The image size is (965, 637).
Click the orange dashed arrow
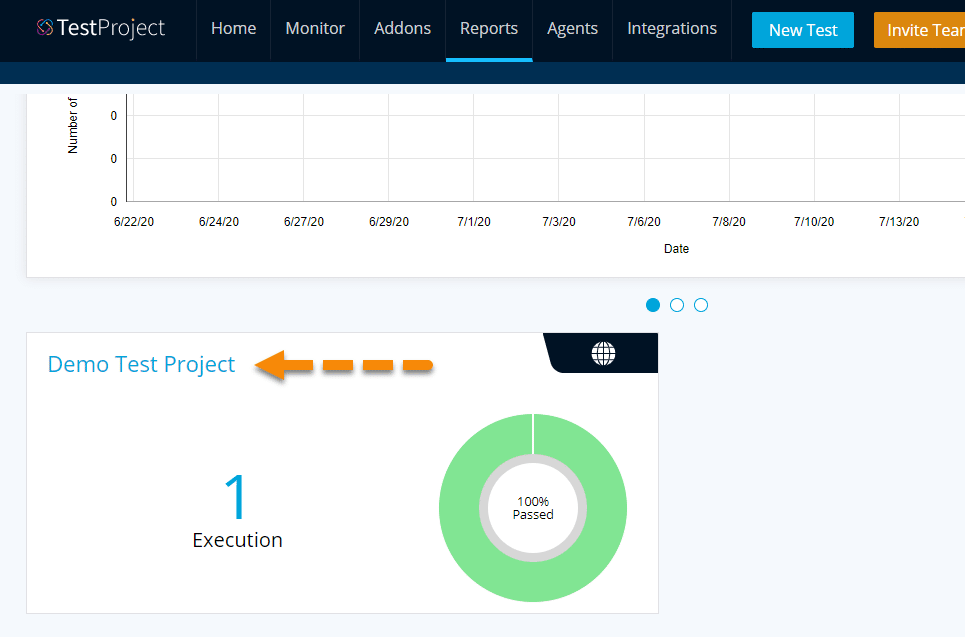pyautogui.click(x=345, y=365)
